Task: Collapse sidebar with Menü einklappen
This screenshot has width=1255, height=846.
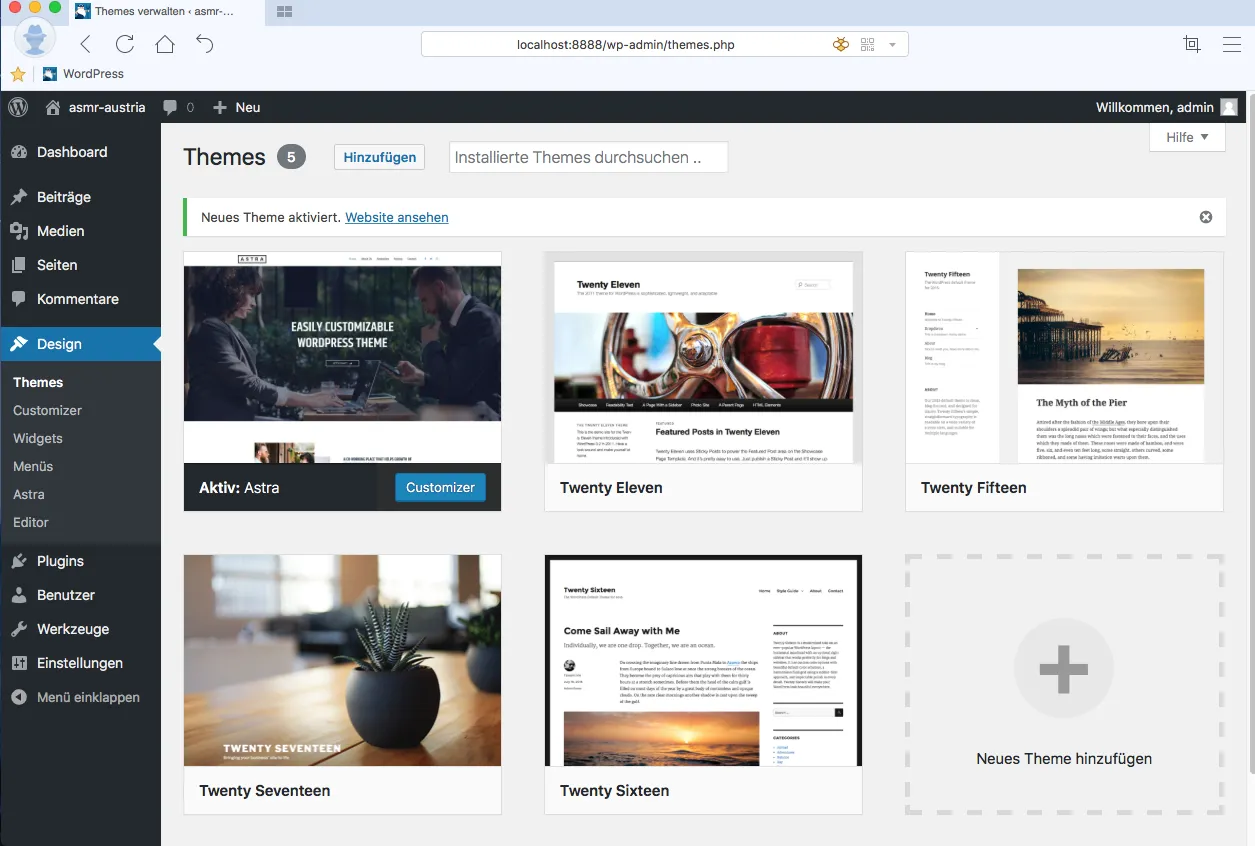Action: coord(80,697)
